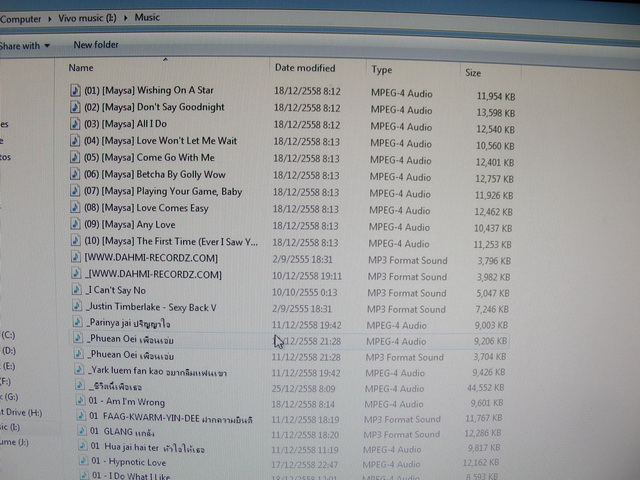The image size is (640, 480).
Task: Click Music in the address path
Action: (x=147, y=17)
